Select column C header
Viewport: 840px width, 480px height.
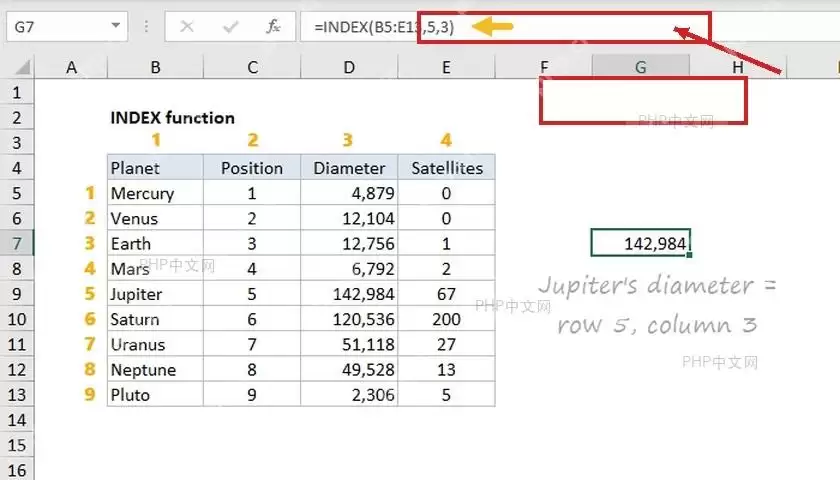click(x=252, y=67)
